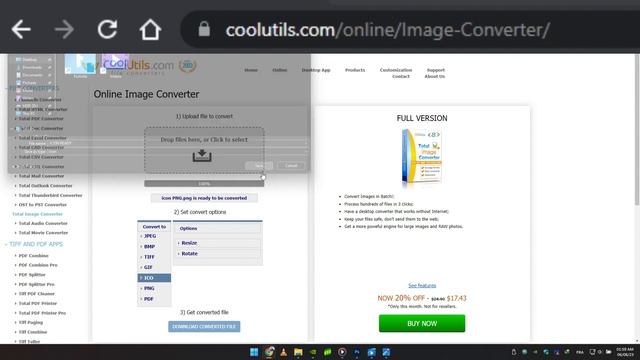Viewport: 640px width, 360px height.
Task: Open Total Movie Converter sidebar link
Action: tap(43, 233)
